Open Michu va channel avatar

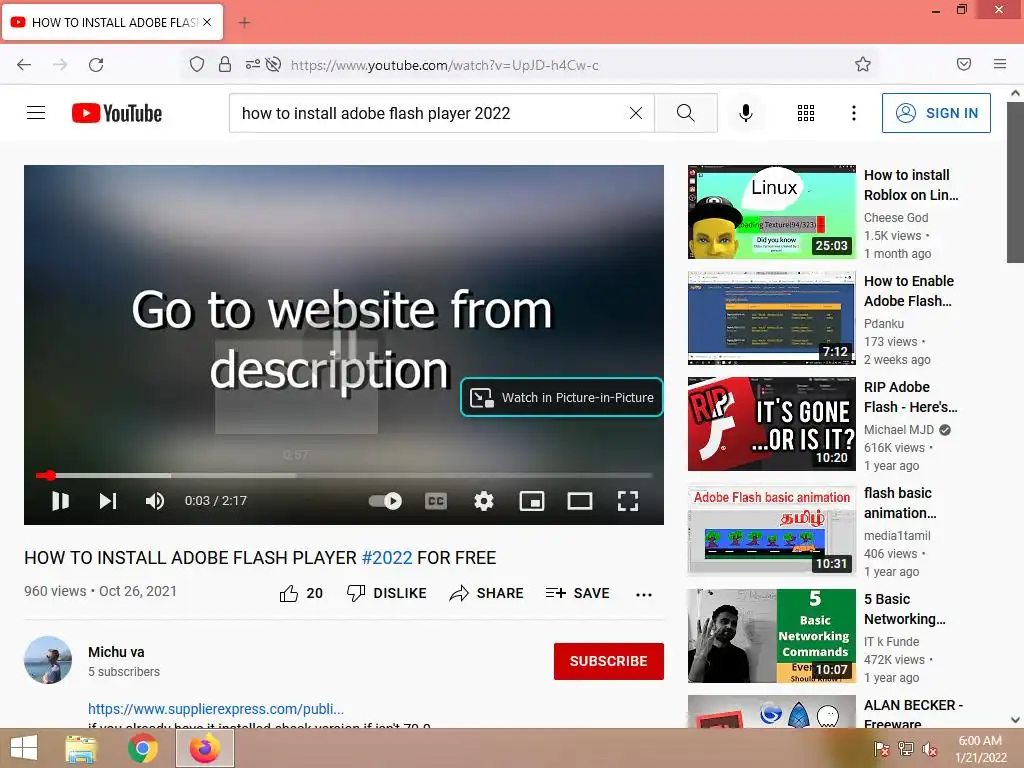point(48,660)
